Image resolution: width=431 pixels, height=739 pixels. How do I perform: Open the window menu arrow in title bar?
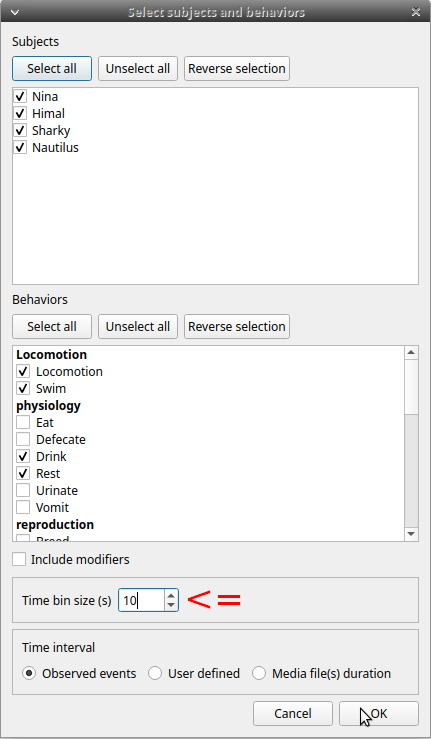click(14, 12)
